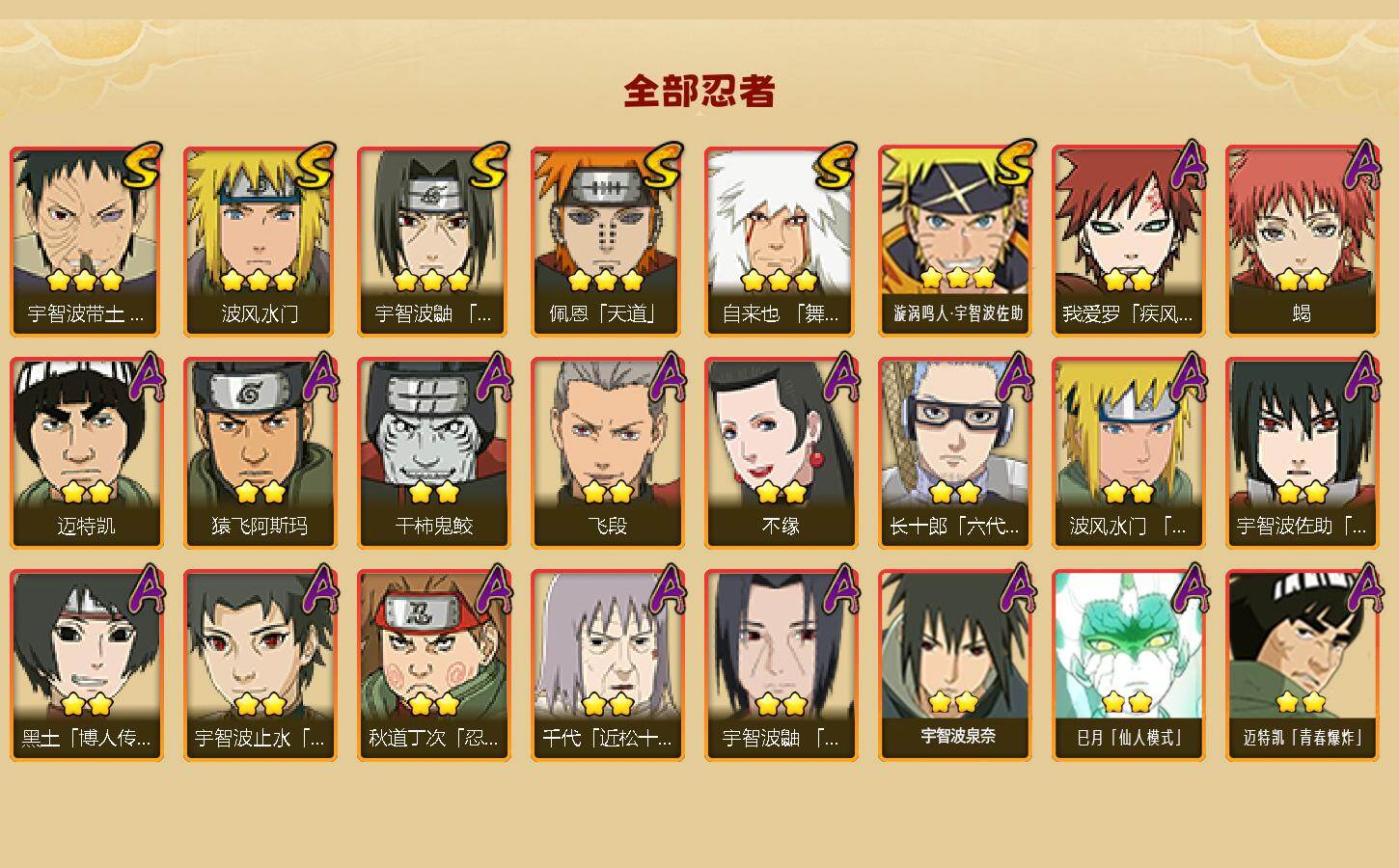This screenshot has width=1399, height=868.
Task: Click the 全部忍者 heading
Action: click(x=699, y=92)
